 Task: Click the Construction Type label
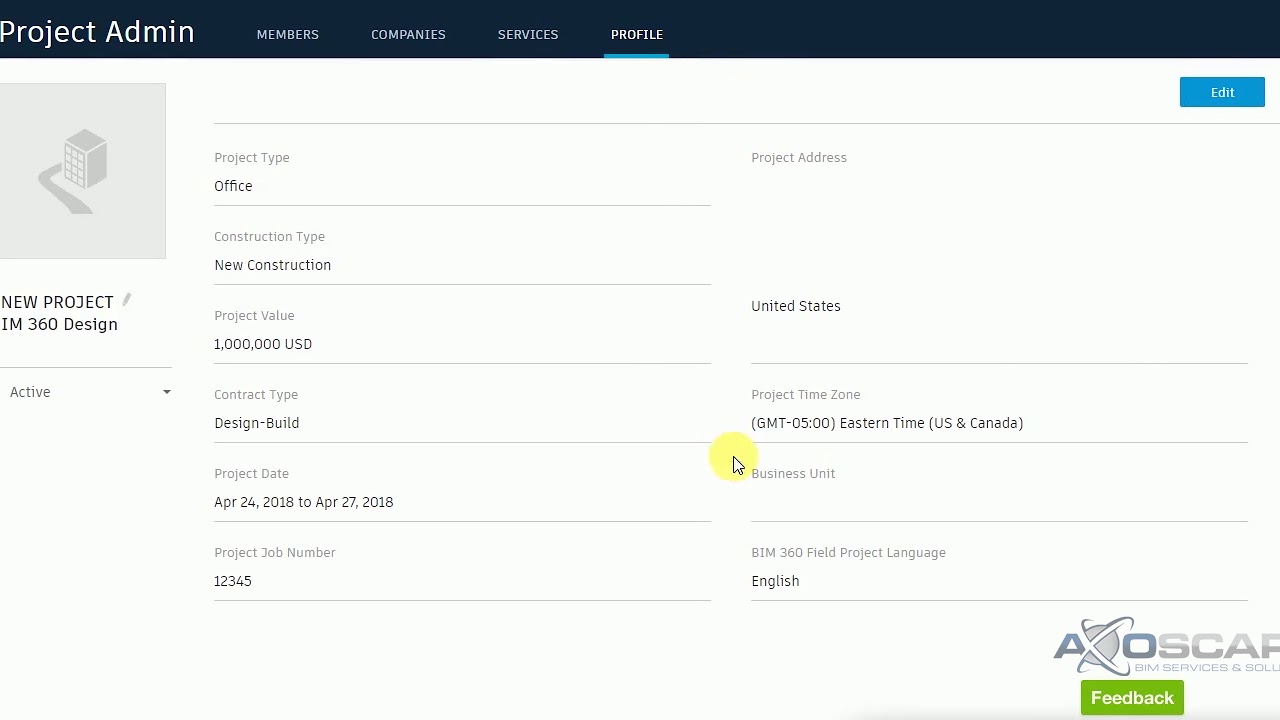tap(269, 237)
